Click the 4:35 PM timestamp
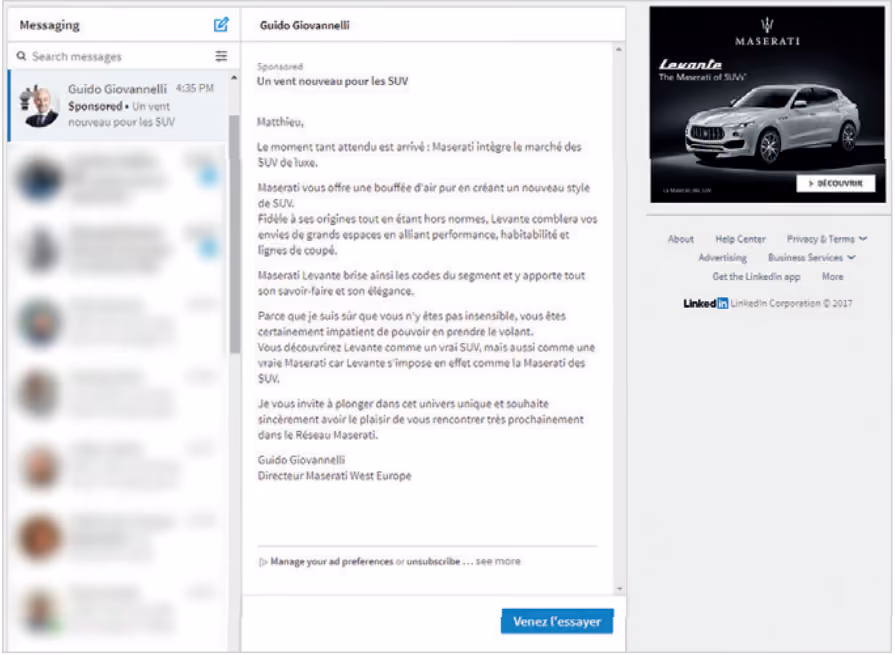895x655 pixels. [x=195, y=88]
